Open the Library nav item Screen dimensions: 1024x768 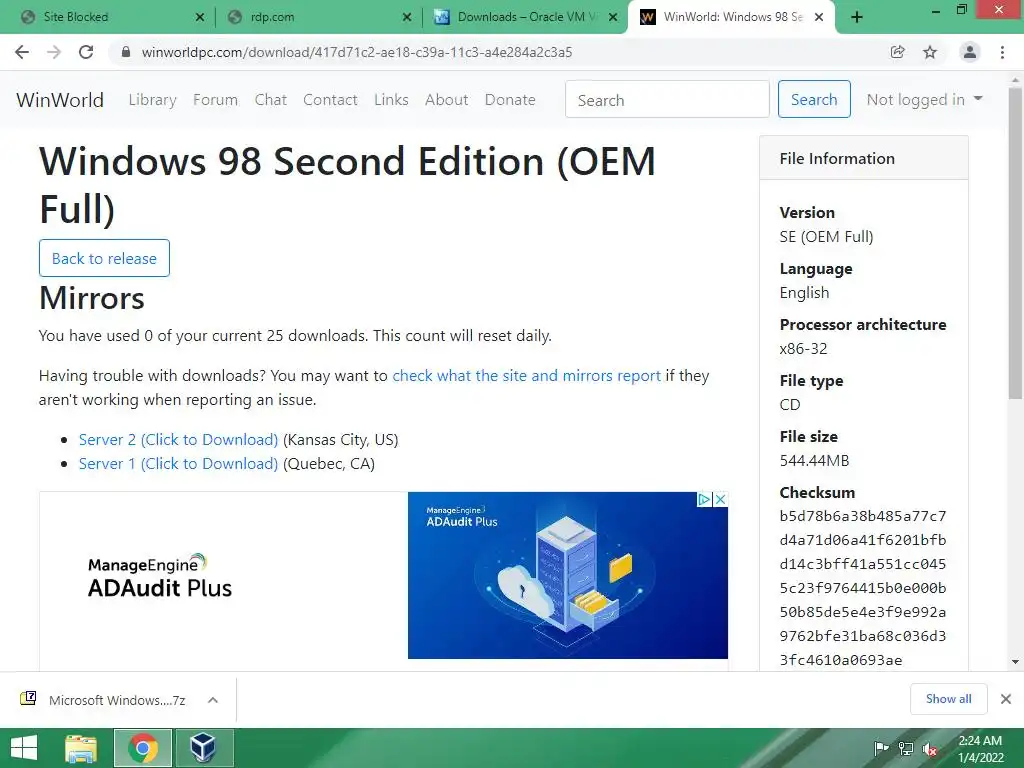(x=152, y=100)
